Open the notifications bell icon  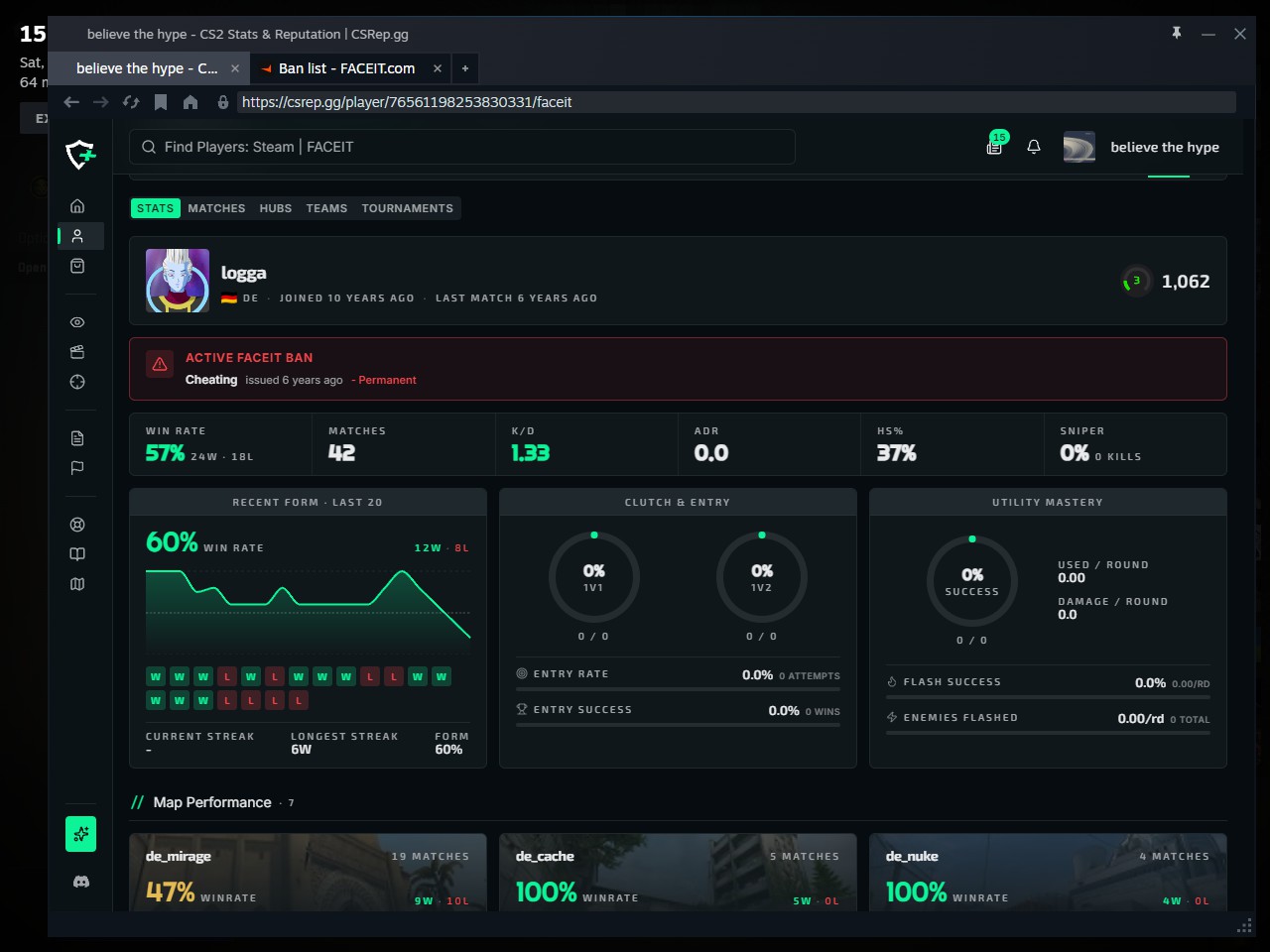pyautogui.click(x=1034, y=147)
